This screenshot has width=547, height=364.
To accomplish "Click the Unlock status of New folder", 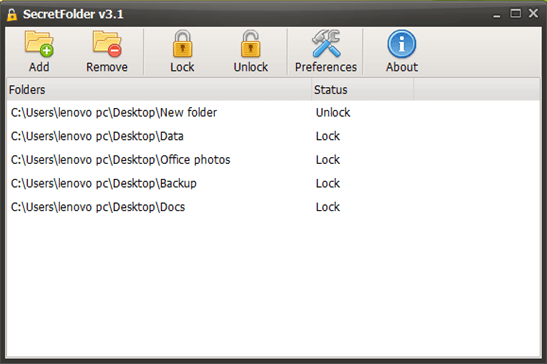I will tap(333, 112).
